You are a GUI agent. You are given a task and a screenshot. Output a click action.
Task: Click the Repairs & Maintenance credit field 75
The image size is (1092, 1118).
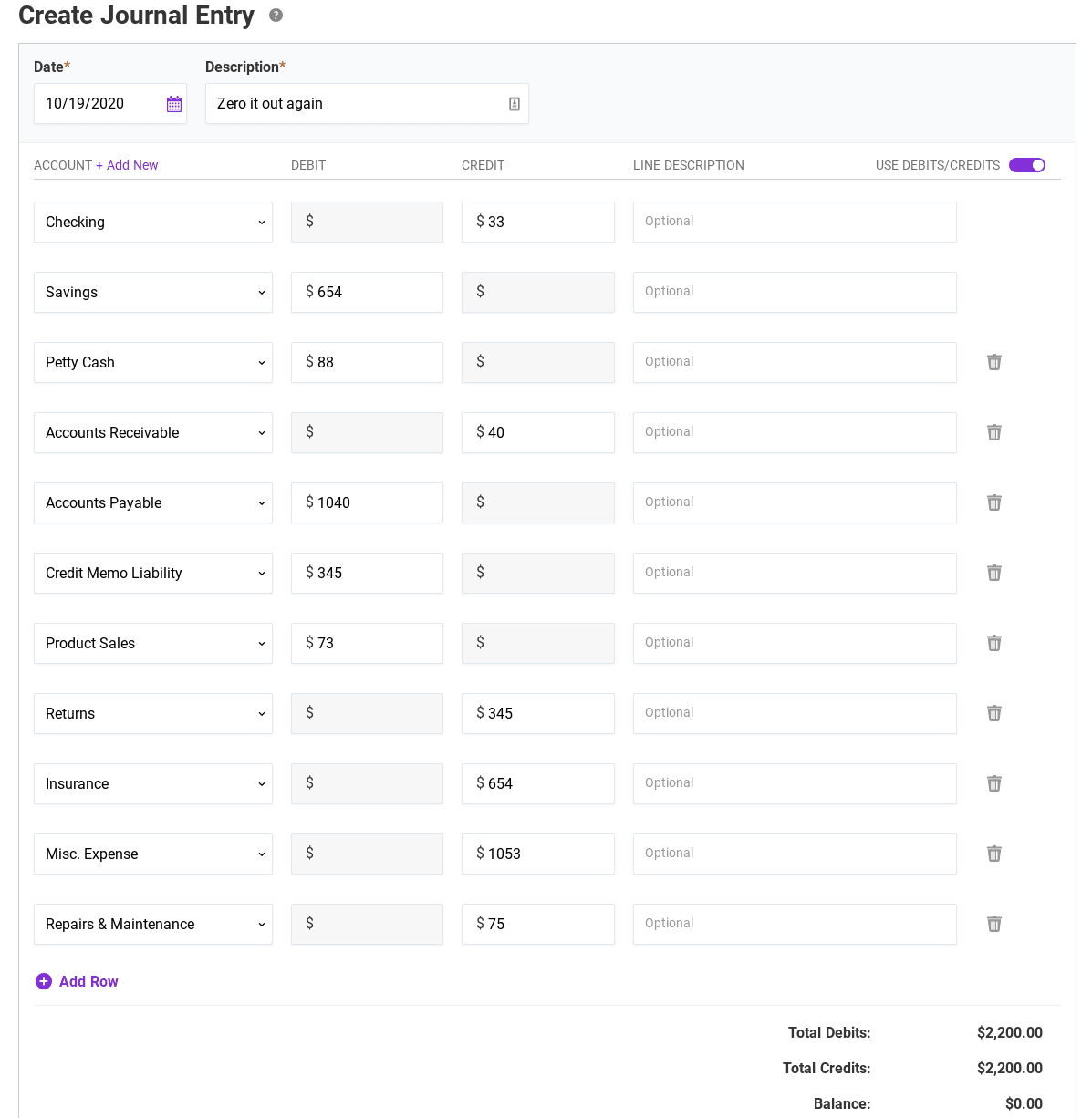coord(538,925)
